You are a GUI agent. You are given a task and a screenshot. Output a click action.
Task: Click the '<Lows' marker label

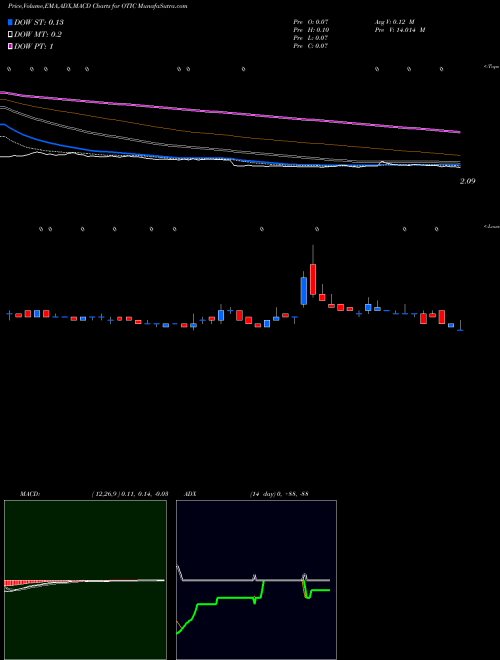(x=492, y=226)
